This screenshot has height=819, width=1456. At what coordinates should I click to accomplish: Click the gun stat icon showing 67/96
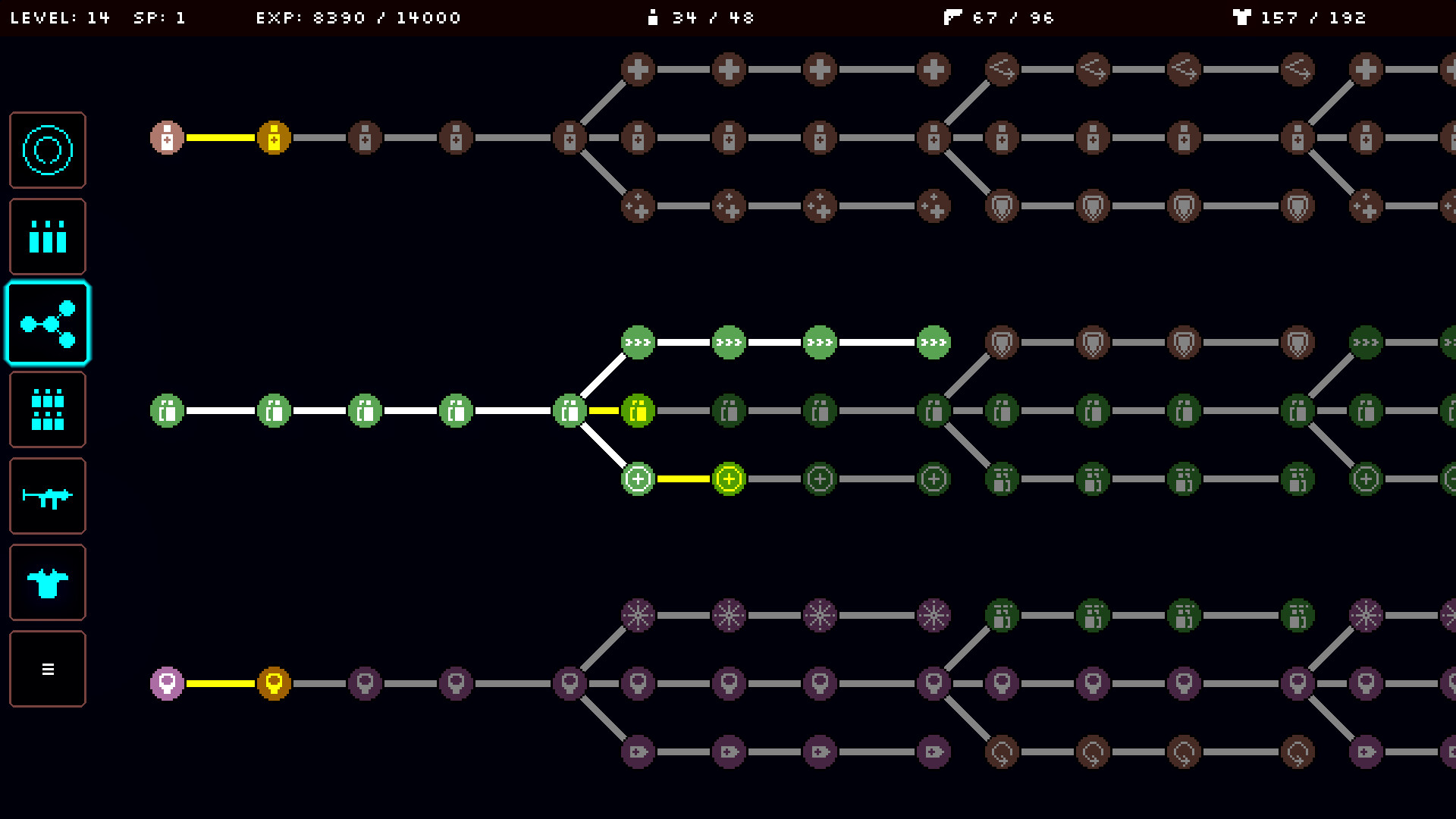[x=953, y=17]
